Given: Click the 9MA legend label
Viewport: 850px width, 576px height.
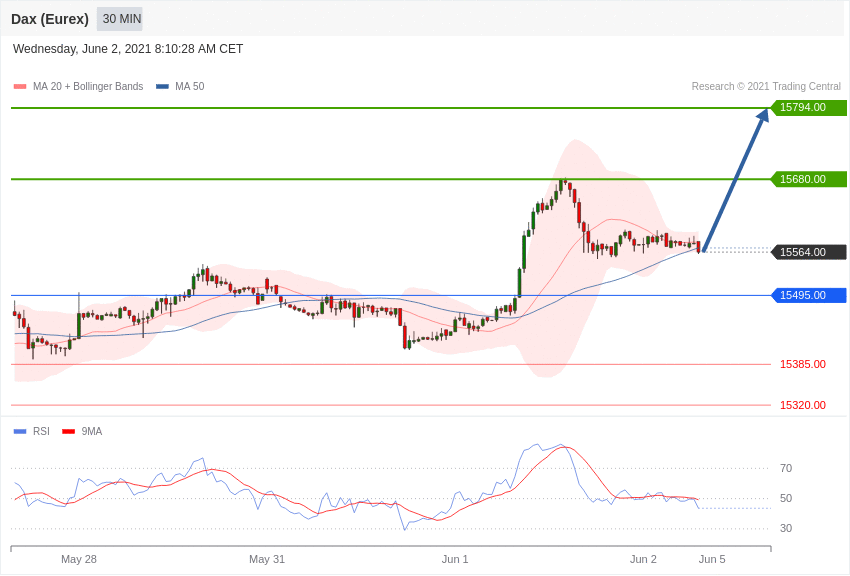Looking at the screenshot, I should [92, 431].
